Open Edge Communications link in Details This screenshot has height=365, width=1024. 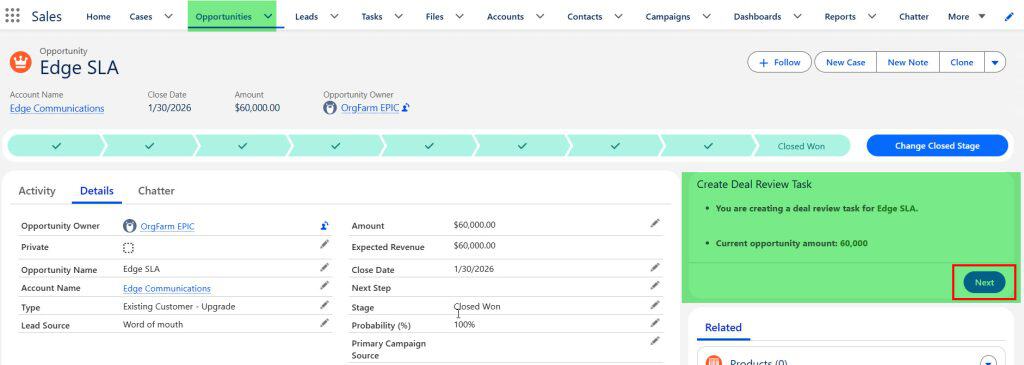pyautogui.click(x=167, y=288)
